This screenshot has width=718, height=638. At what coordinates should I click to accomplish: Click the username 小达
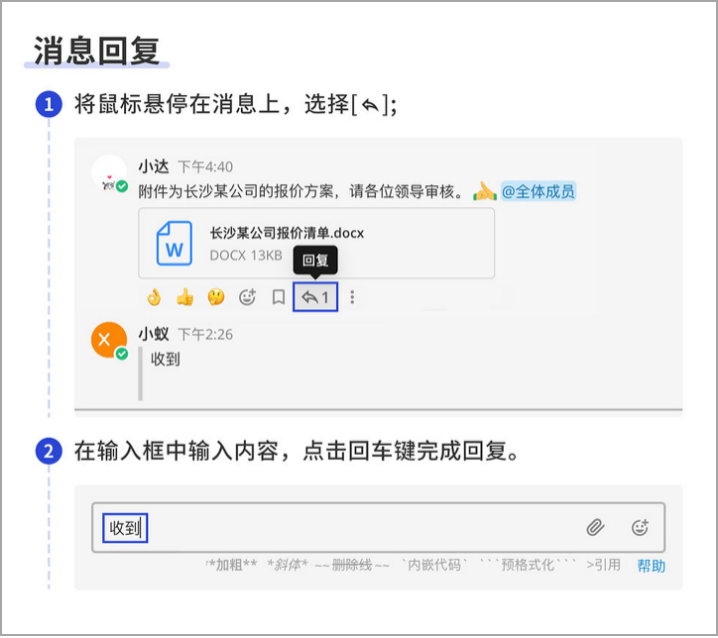point(154,167)
